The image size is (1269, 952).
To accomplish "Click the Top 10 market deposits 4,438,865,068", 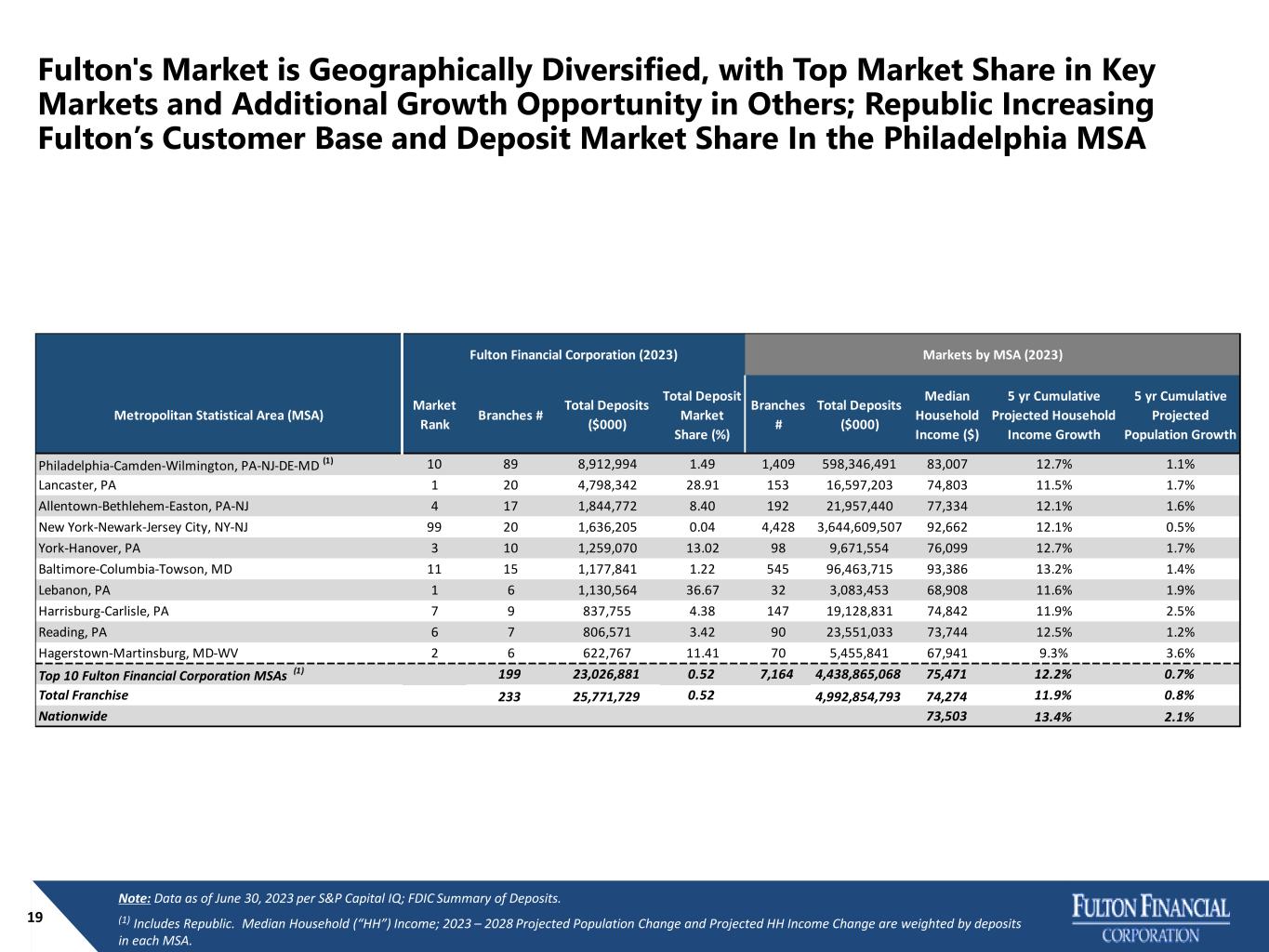I will point(858,674).
